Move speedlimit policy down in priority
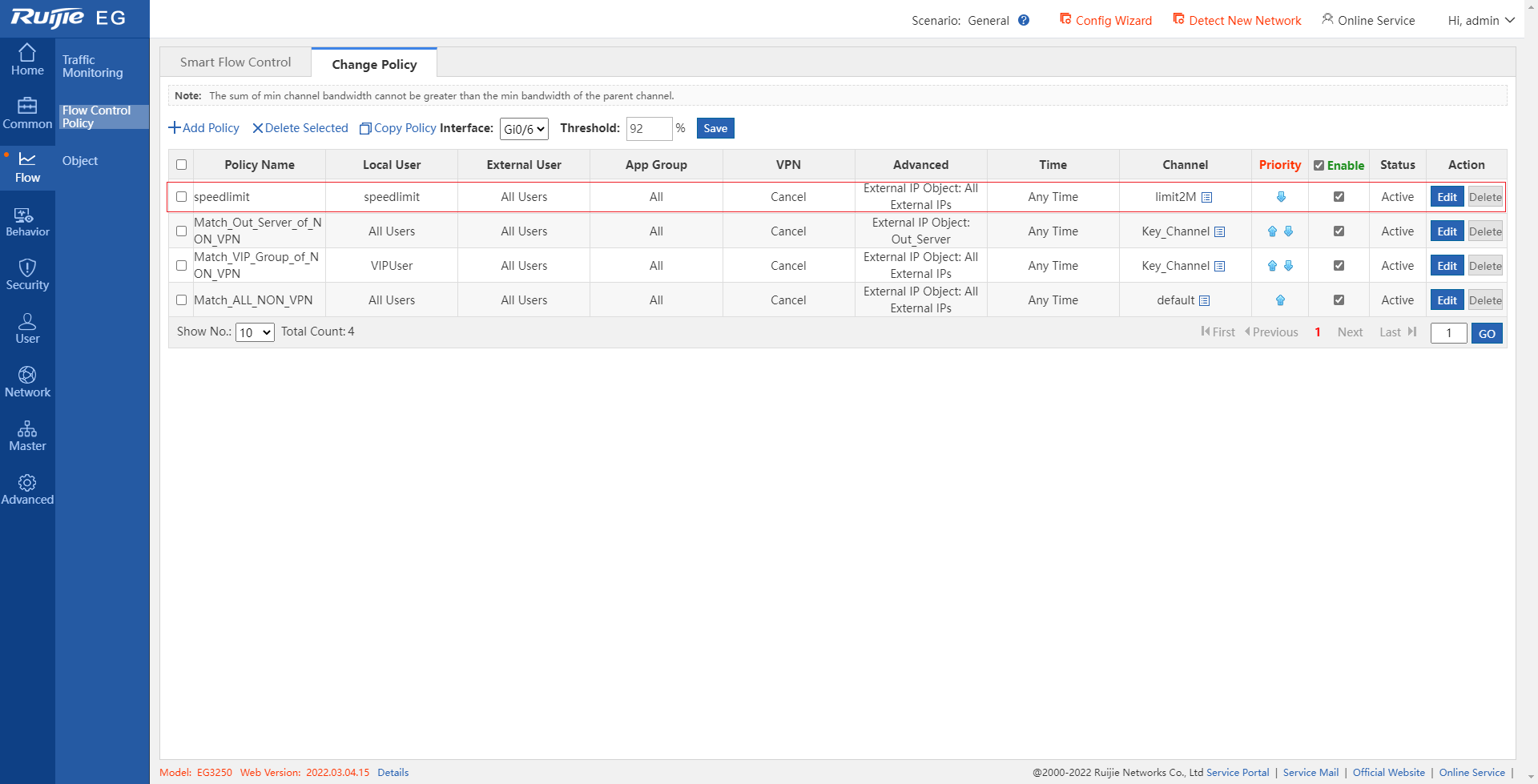The width and height of the screenshot is (1538, 784). point(1280,197)
